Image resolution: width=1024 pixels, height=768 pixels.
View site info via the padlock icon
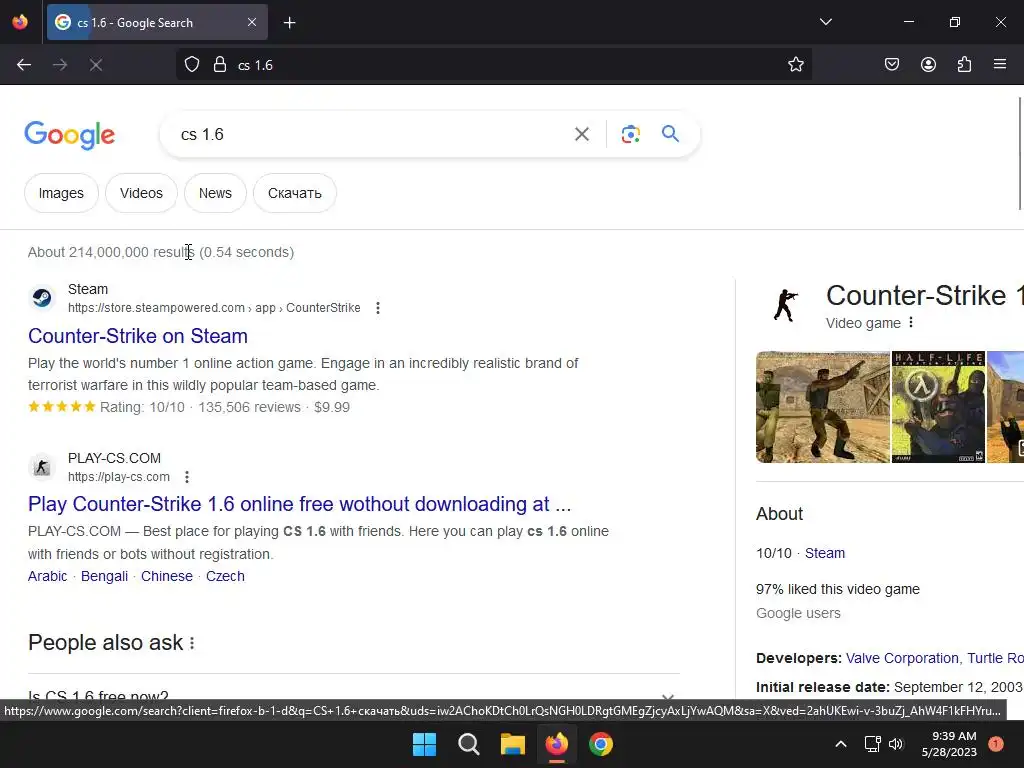click(x=220, y=65)
